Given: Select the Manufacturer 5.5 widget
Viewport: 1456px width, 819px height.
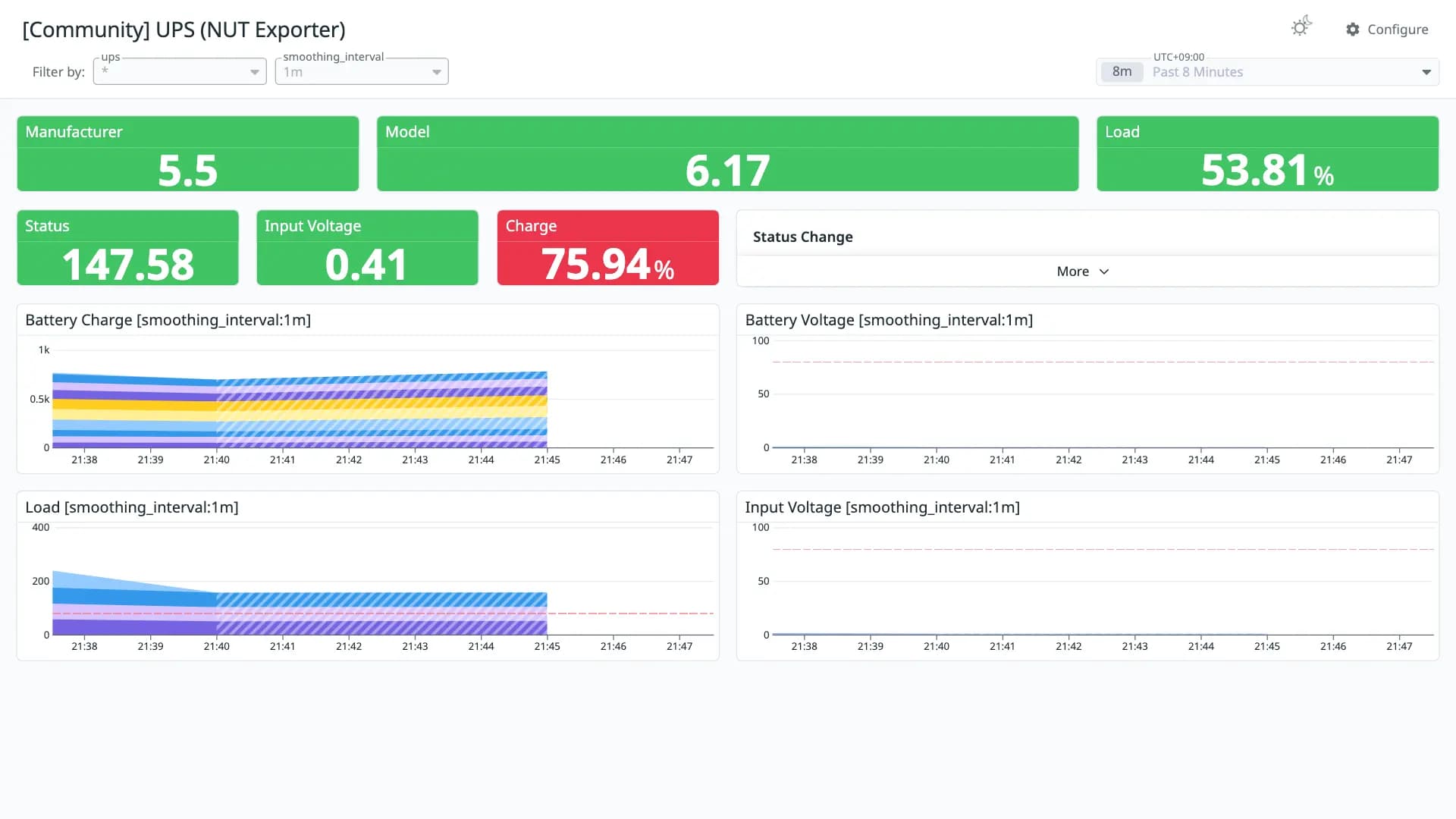Looking at the screenshot, I should coord(188,153).
